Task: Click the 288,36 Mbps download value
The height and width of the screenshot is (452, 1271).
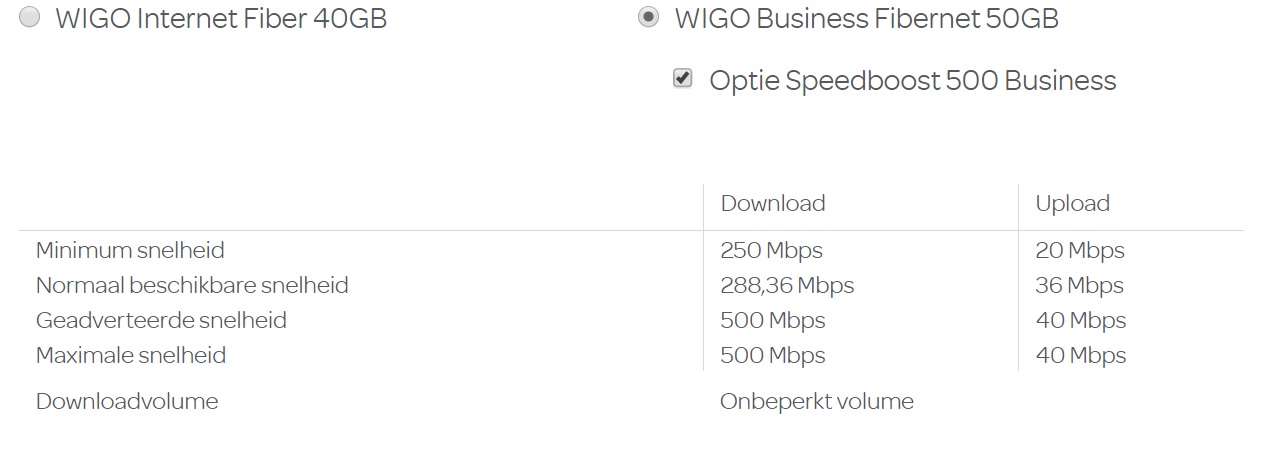Action: (x=787, y=285)
